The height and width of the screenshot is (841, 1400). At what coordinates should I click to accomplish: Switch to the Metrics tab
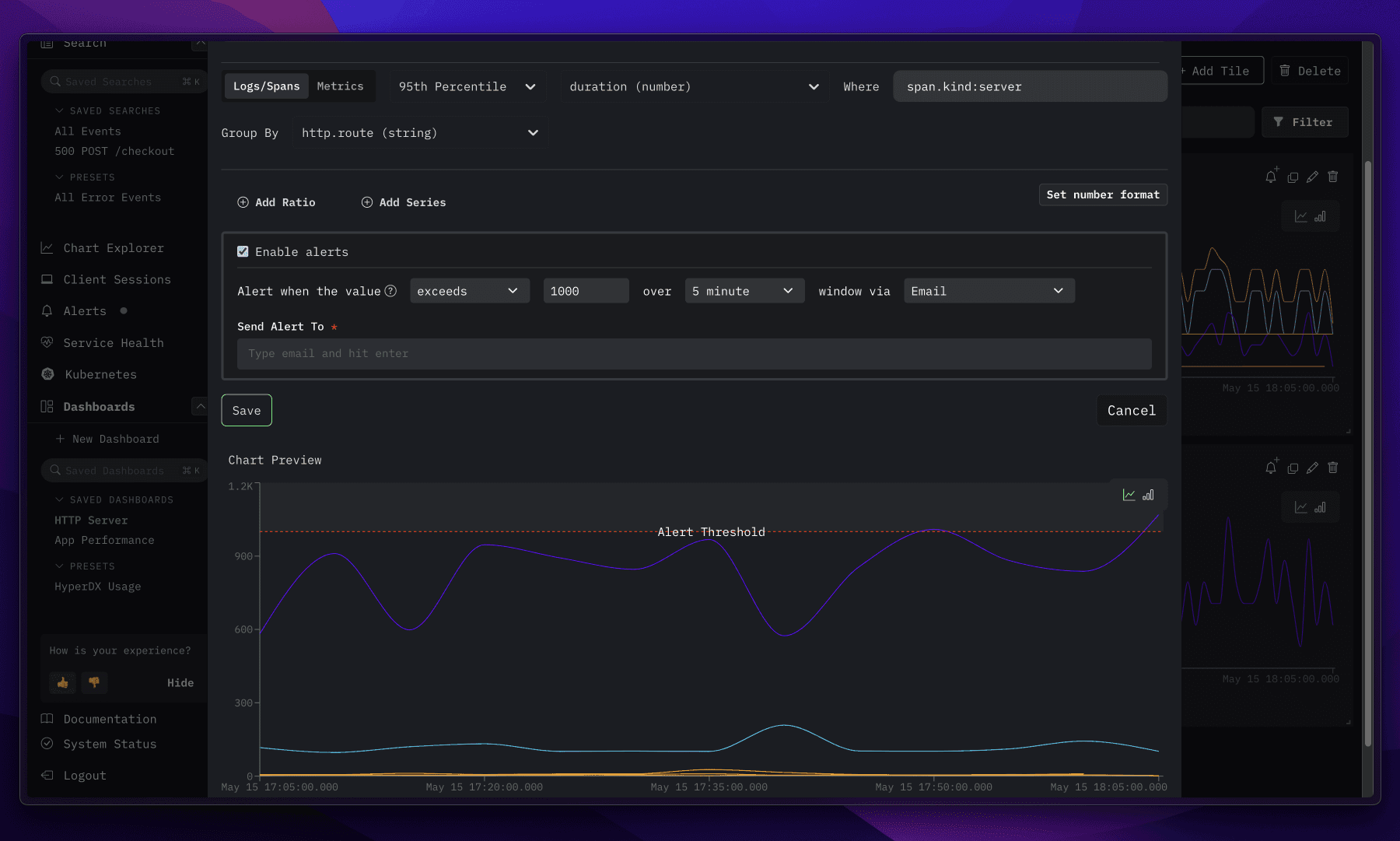tap(341, 86)
